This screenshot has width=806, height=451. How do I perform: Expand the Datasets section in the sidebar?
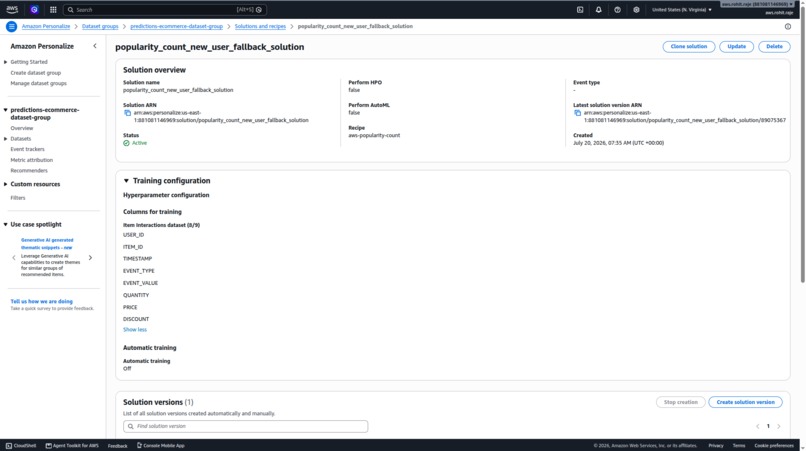click(6, 139)
